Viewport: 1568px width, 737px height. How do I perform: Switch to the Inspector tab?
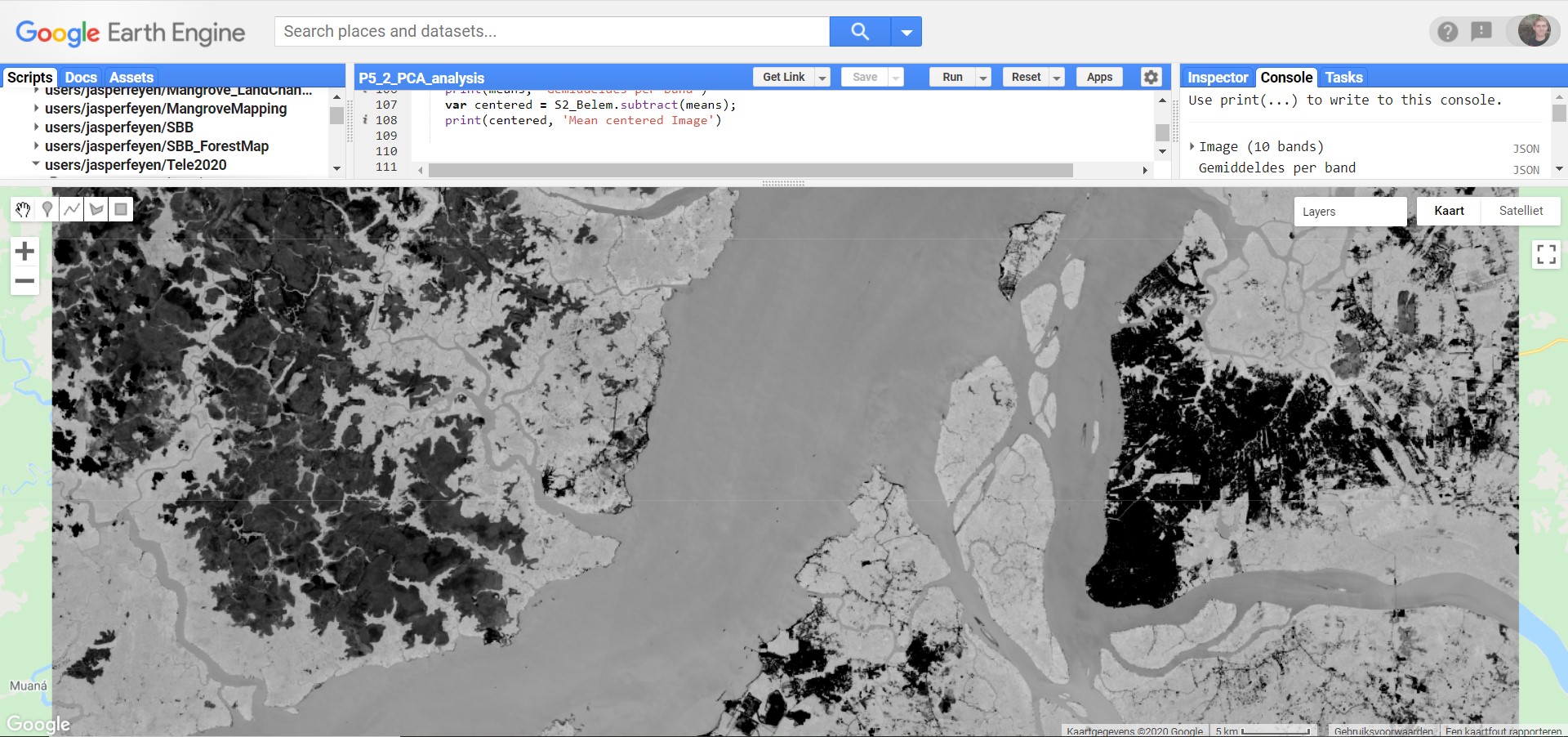point(1217,78)
